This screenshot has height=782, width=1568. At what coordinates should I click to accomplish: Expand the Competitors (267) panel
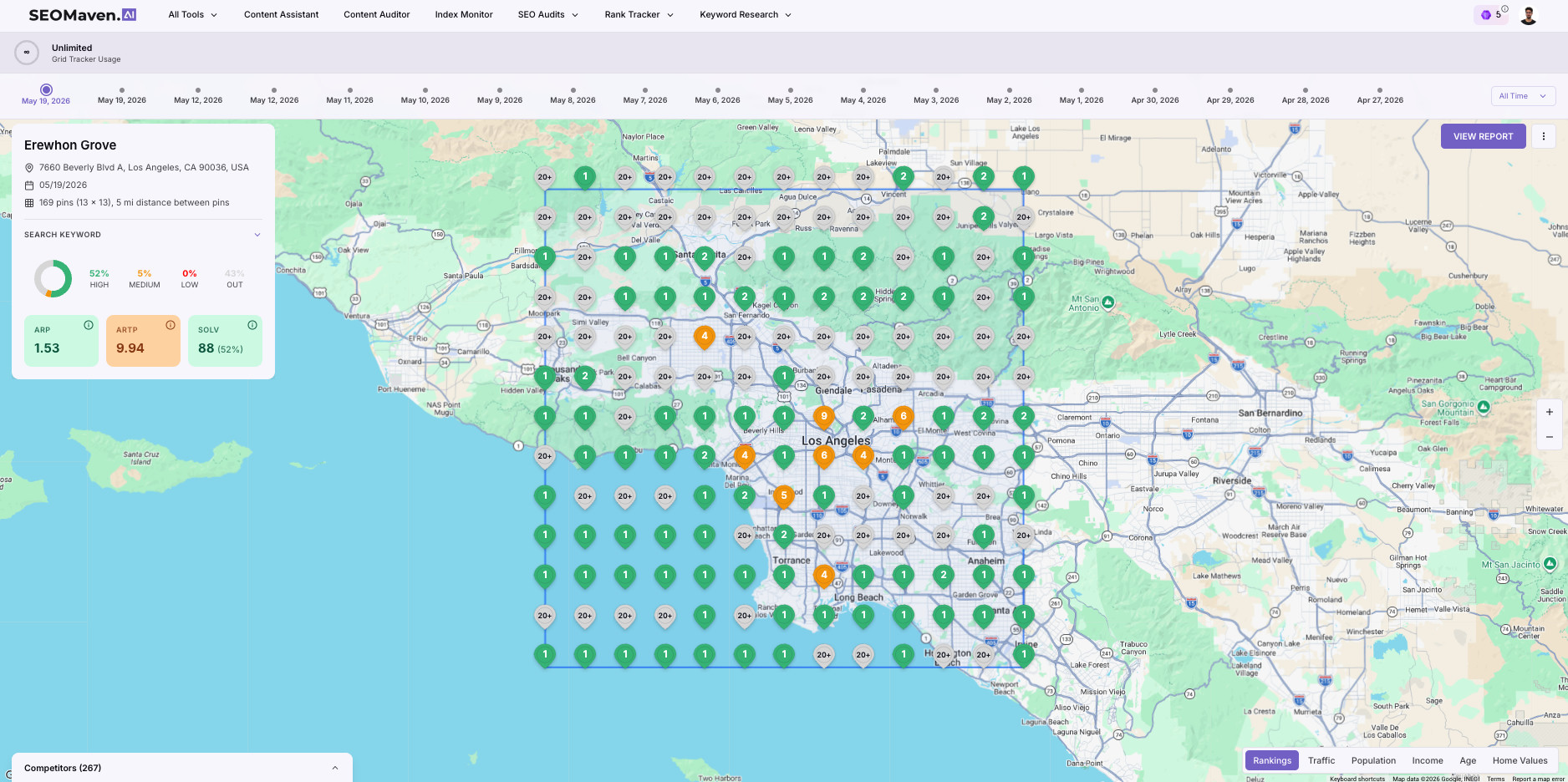[182, 768]
